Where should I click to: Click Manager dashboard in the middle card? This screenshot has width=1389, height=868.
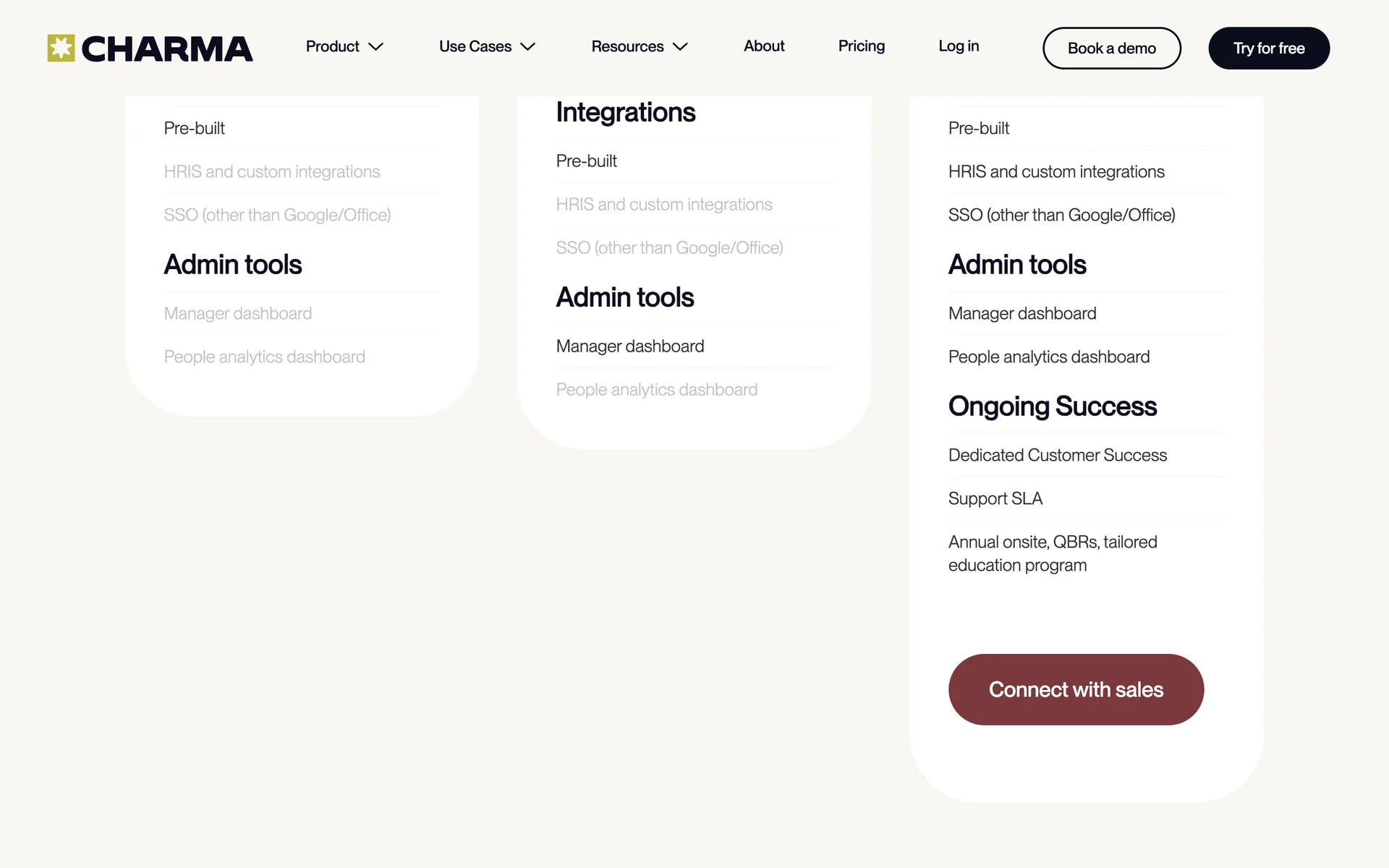[629, 346]
